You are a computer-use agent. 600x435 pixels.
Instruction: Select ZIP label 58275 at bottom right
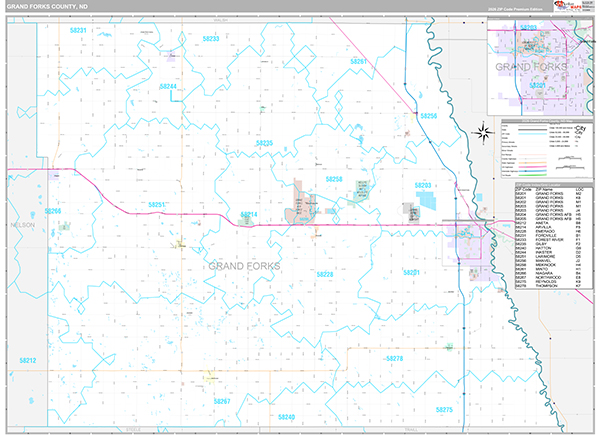pyautogui.click(x=444, y=410)
